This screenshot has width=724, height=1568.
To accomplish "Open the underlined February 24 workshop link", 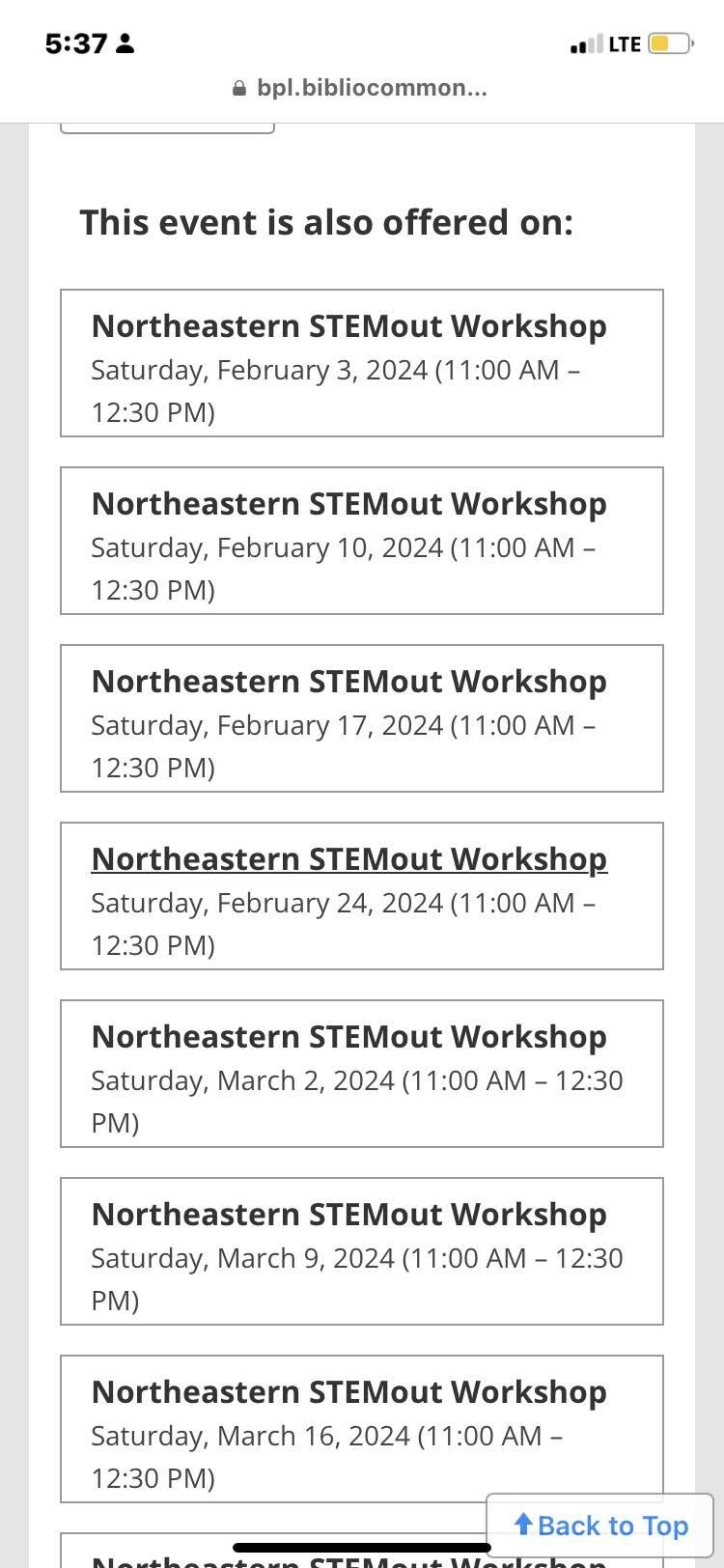I will [348, 859].
